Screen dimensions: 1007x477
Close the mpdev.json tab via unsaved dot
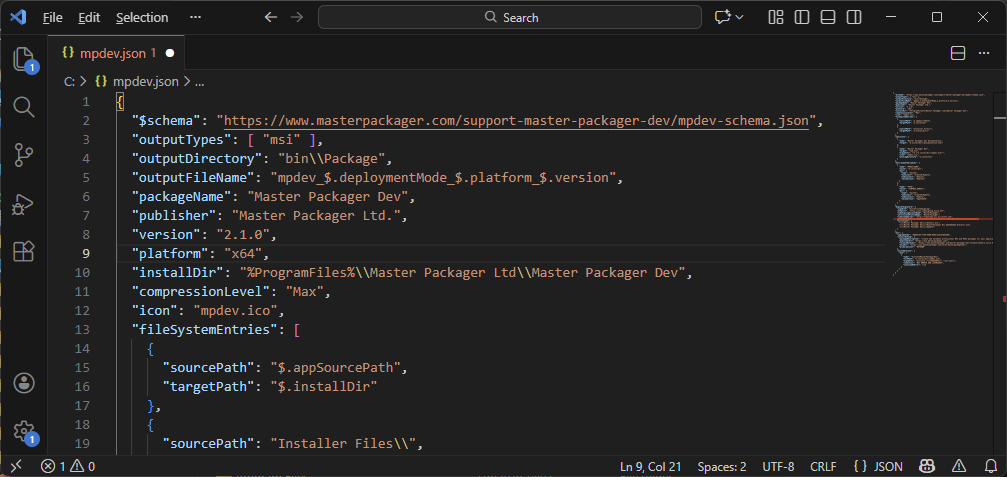[x=170, y=53]
